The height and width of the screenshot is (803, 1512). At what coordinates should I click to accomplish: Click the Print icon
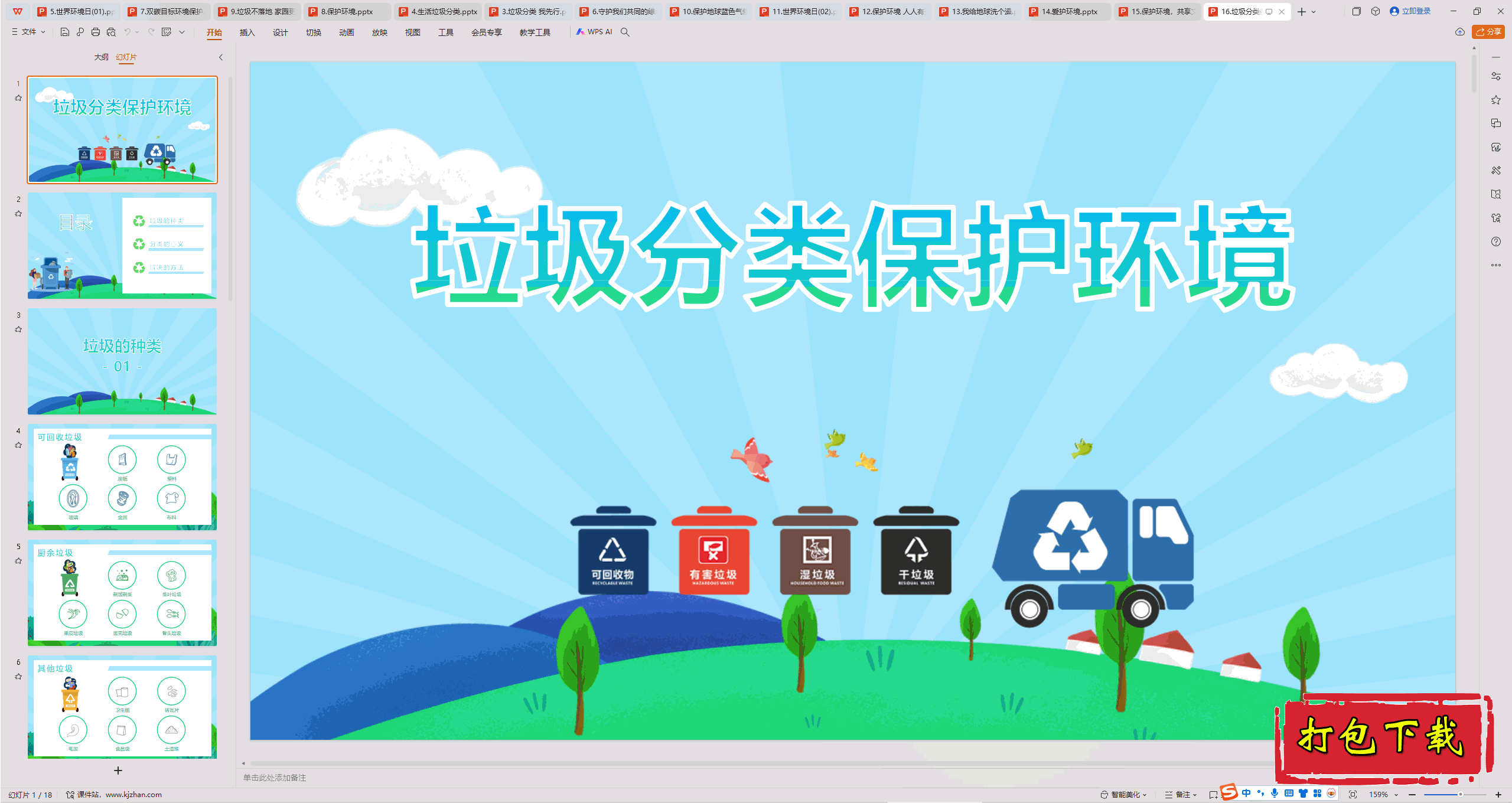tap(96, 32)
